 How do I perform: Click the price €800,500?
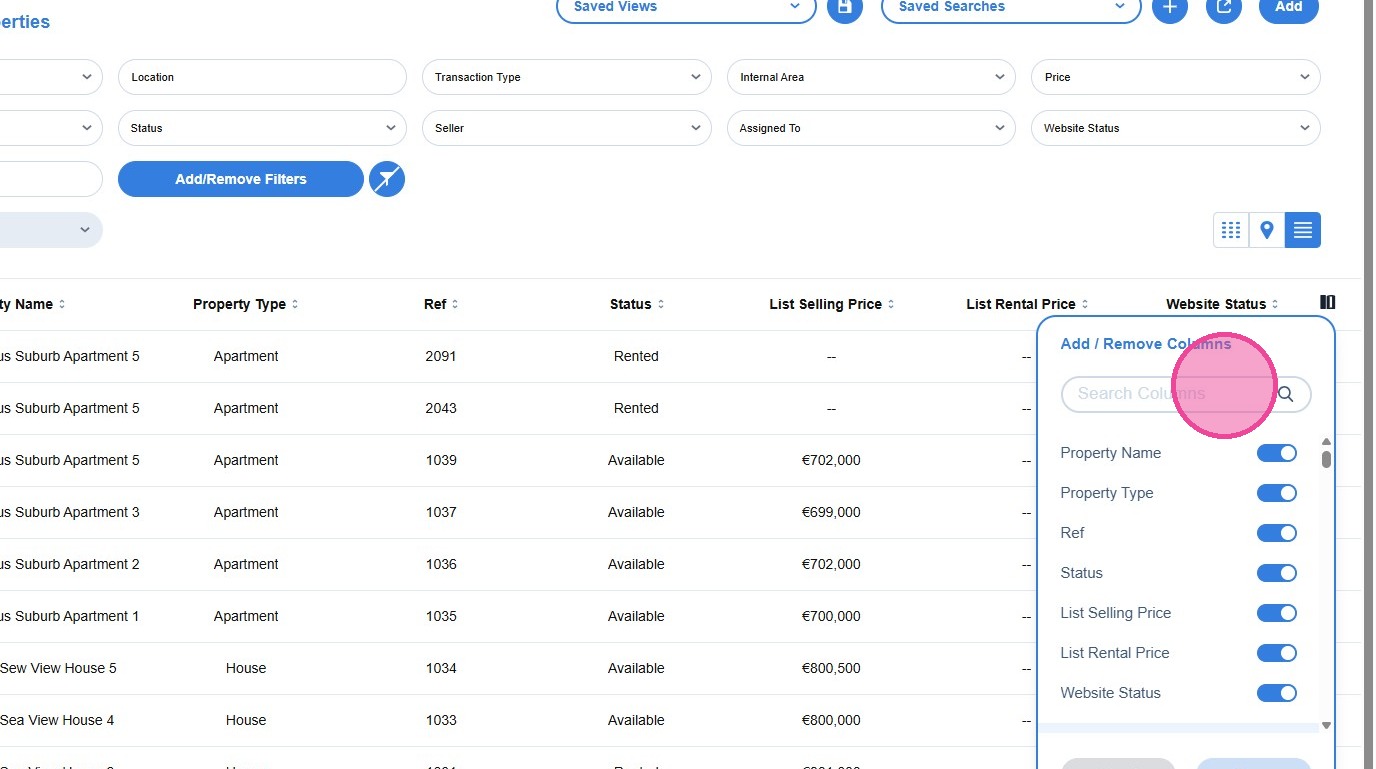pyautogui.click(x=831, y=668)
